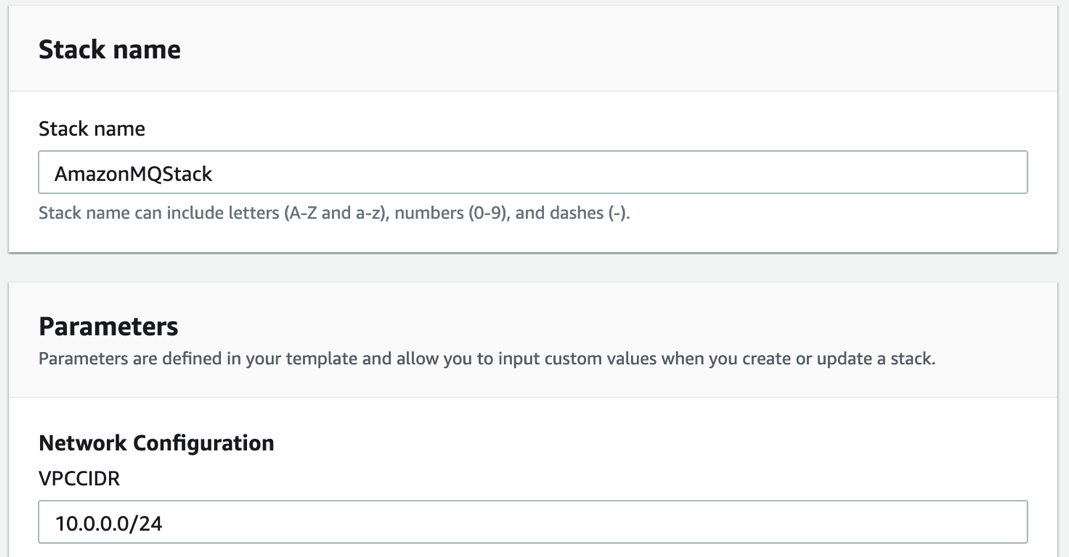Place cursor on the "AmazonMQStack" text

coord(133,174)
